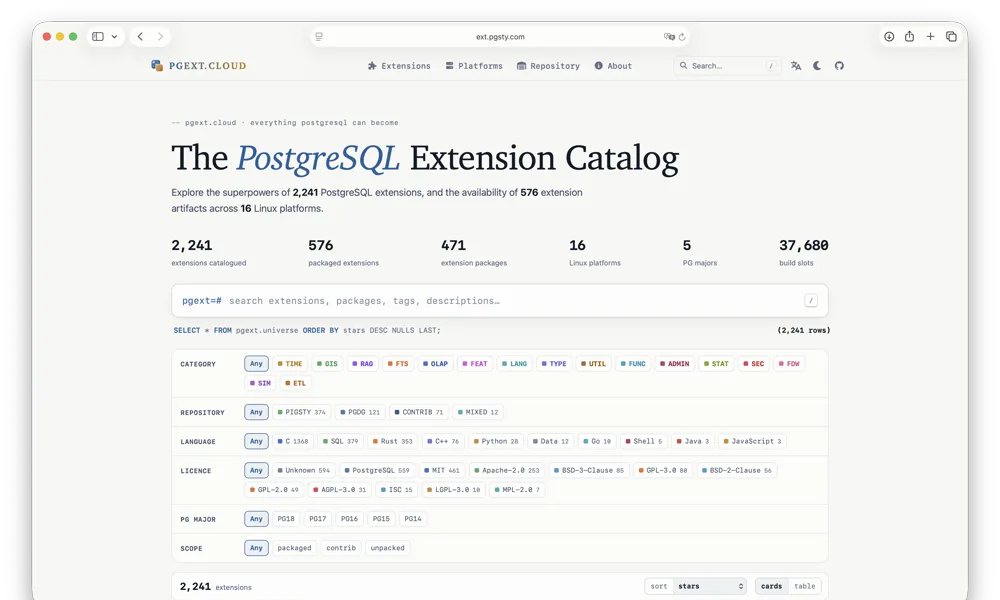Filter scope by packaged
1000x600 pixels.
(294, 548)
